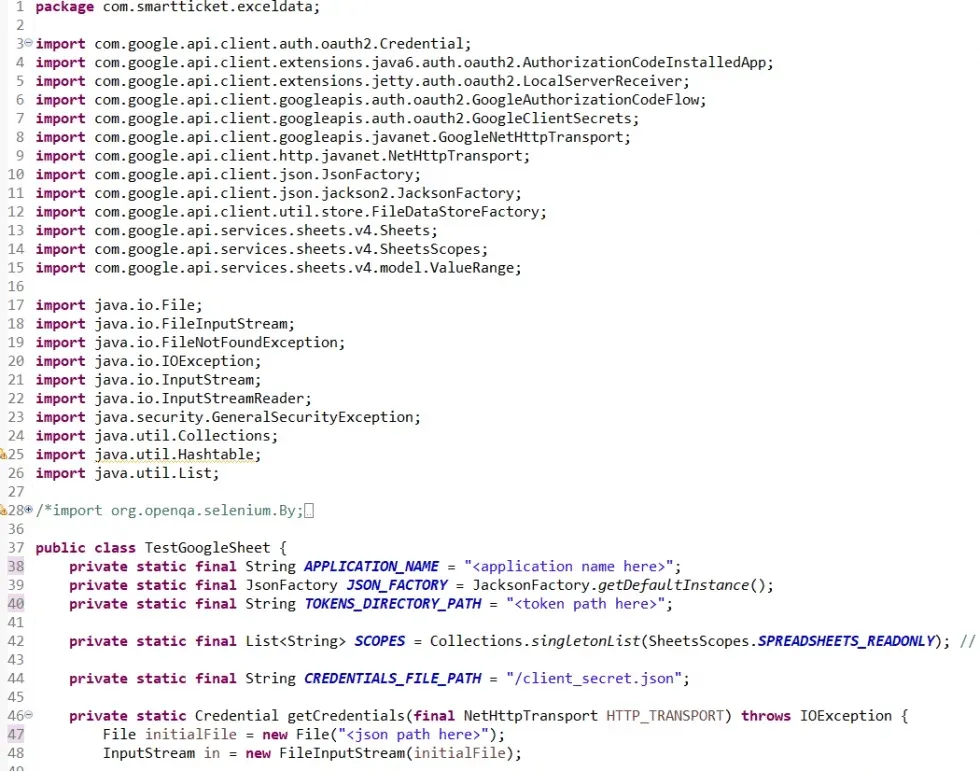Click the HTTP_TRANSPORT parameter on line 46
Screen dimensions: 980x771
665,716
